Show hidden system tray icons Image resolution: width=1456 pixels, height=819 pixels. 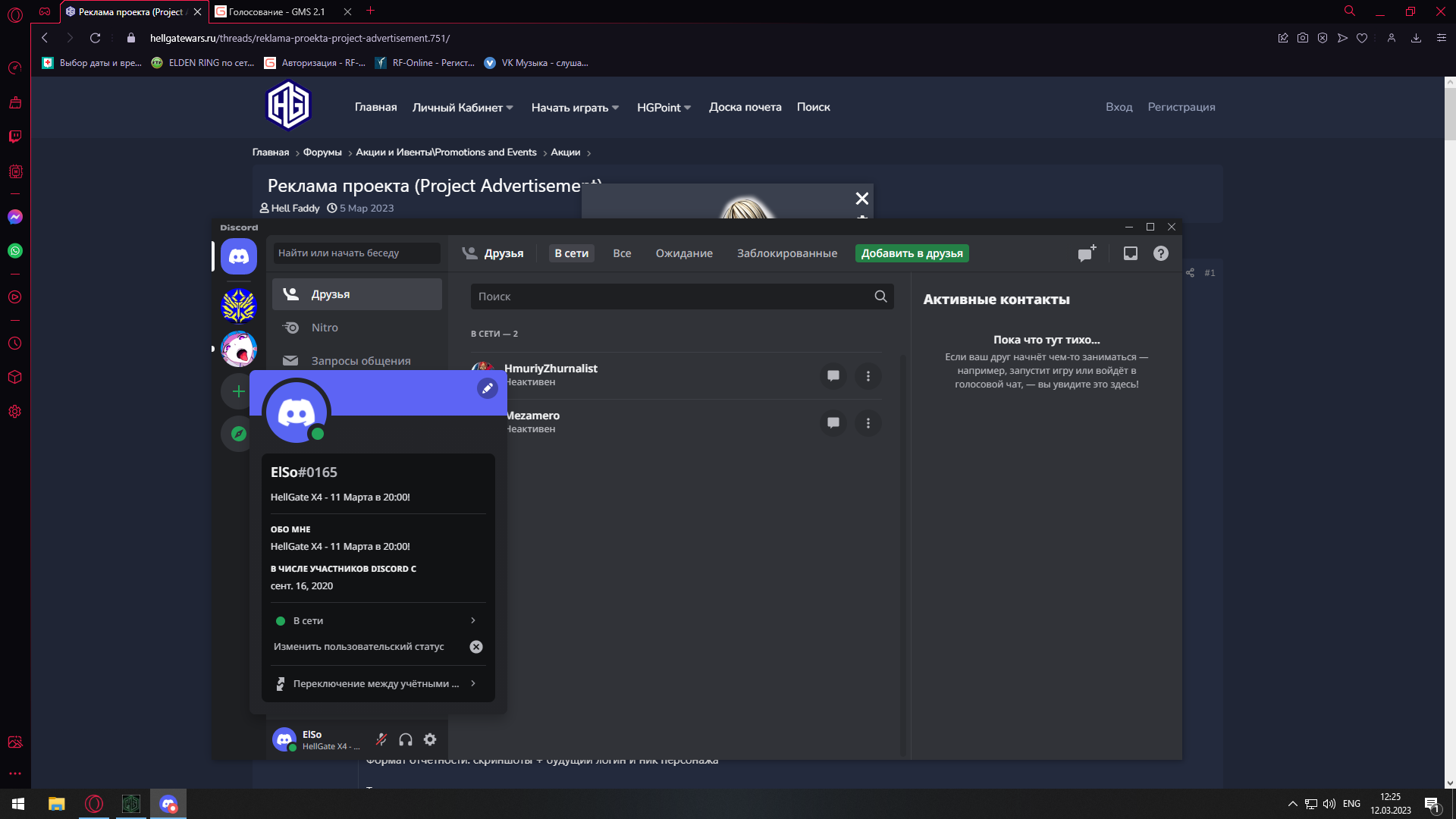pyautogui.click(x=1292, y=804)
